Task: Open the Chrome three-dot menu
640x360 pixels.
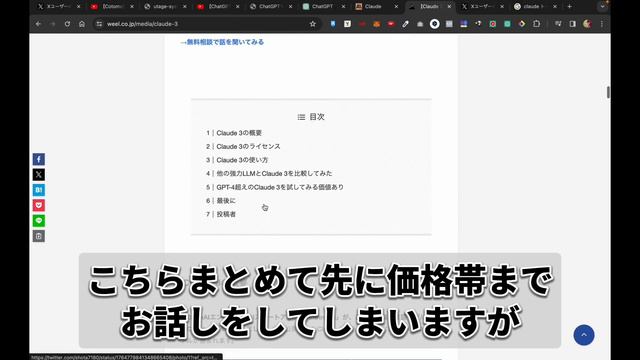Action: [x=602, y=24]
